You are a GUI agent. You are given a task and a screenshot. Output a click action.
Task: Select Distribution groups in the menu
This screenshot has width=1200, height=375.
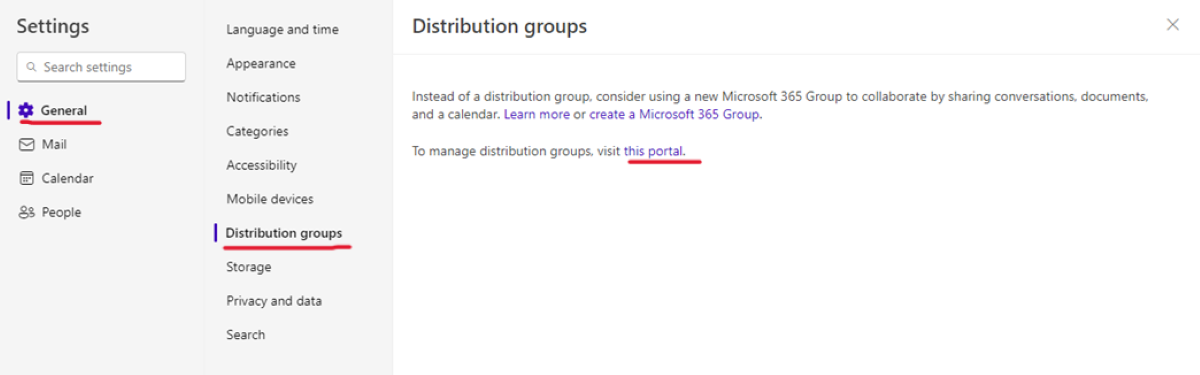pos(284,233)
